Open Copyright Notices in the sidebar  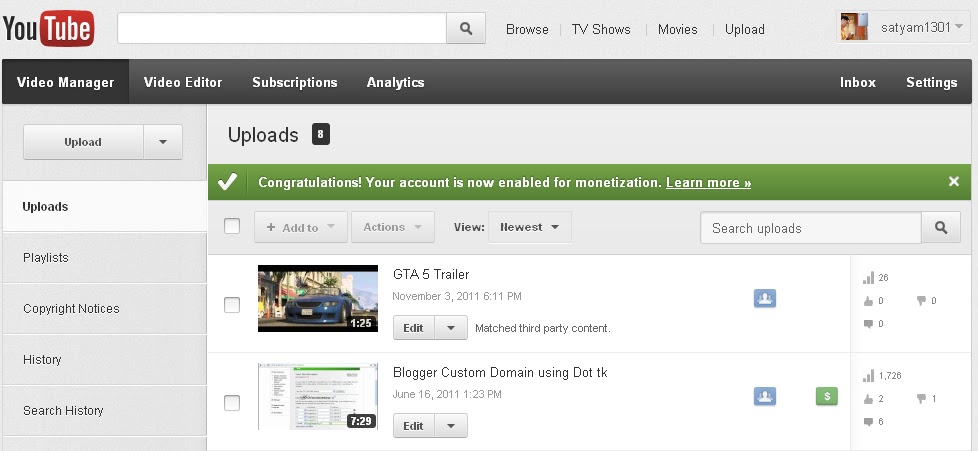click(x=105, y=309)
